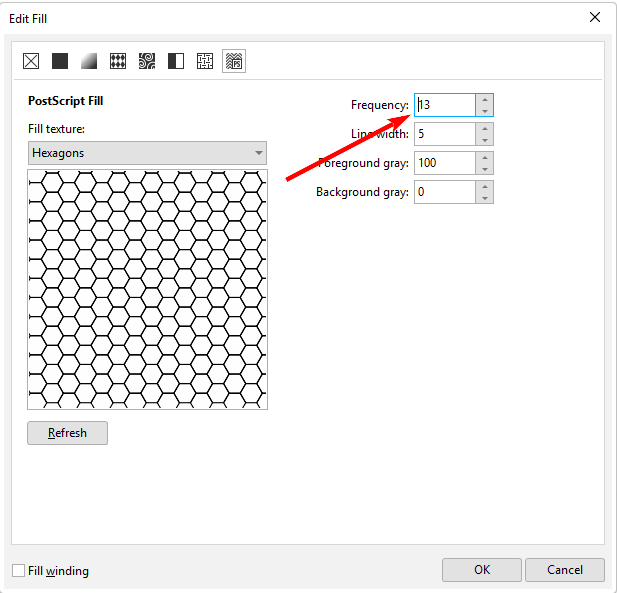Click the Foreground gray input field

tap(445, 163)
